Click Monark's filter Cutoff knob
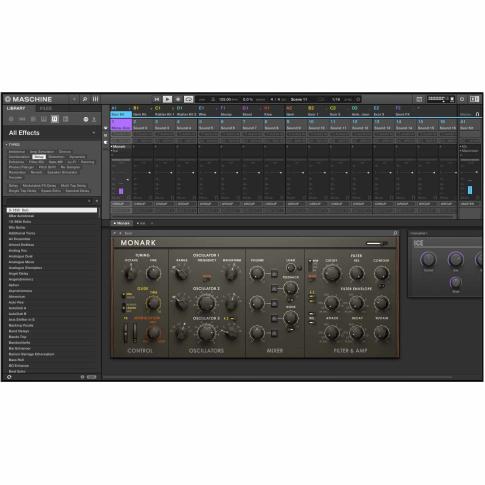The image size is (485, 485). [x=331, y=273]
